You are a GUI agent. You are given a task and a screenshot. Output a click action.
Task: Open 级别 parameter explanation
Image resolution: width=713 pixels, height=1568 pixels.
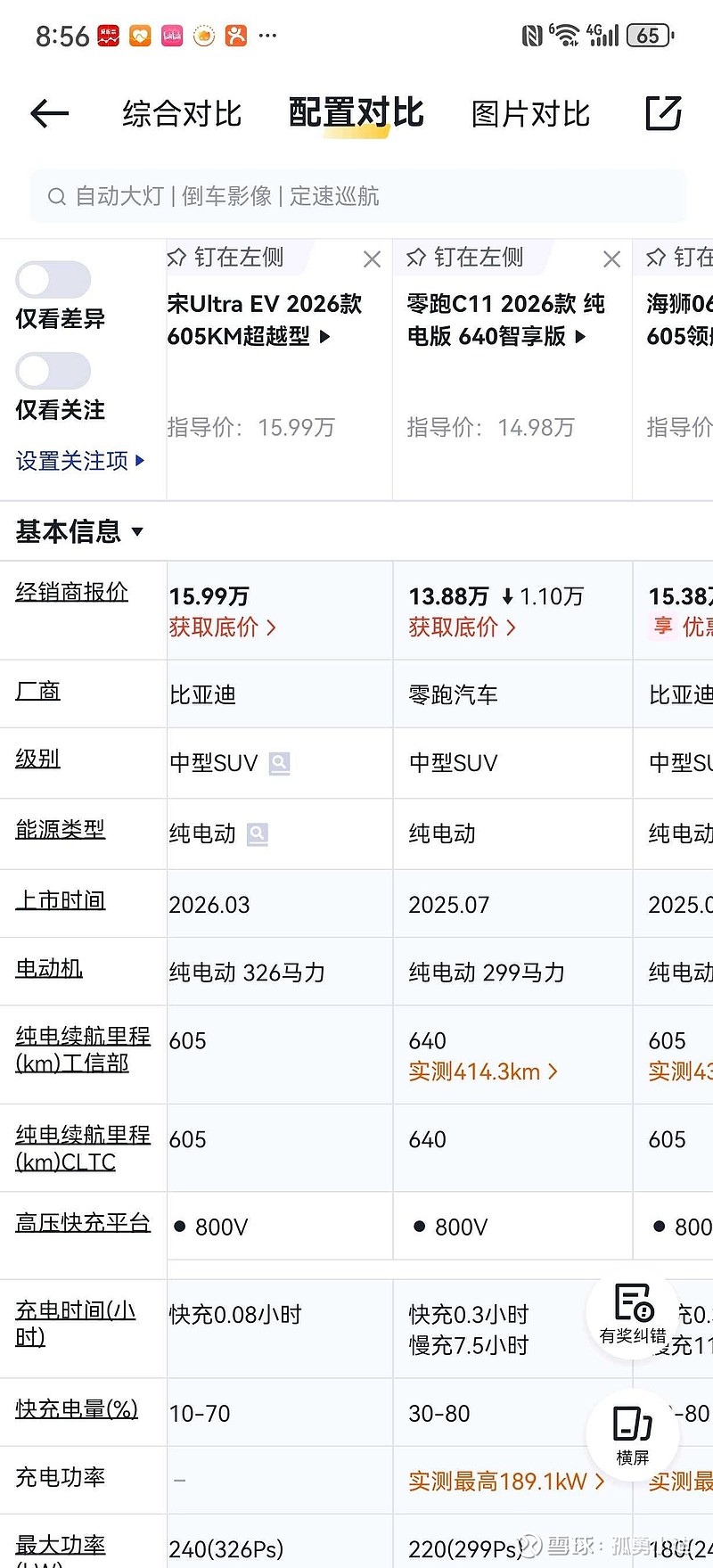[37, 759]
